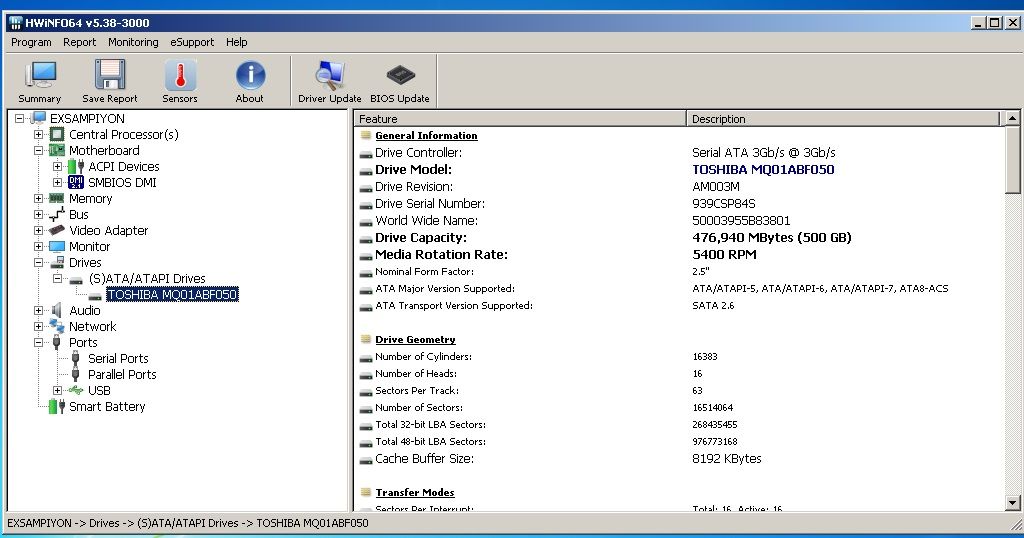The height and width of the screenshot is (538, 1024).
Task: Collapse the (S)ATA/ATAPI Drives node
Action: [x=58, y=278]
